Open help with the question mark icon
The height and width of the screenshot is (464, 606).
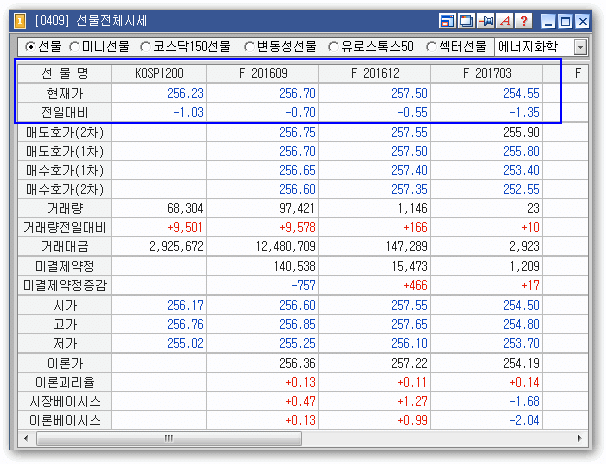(524, 21)
